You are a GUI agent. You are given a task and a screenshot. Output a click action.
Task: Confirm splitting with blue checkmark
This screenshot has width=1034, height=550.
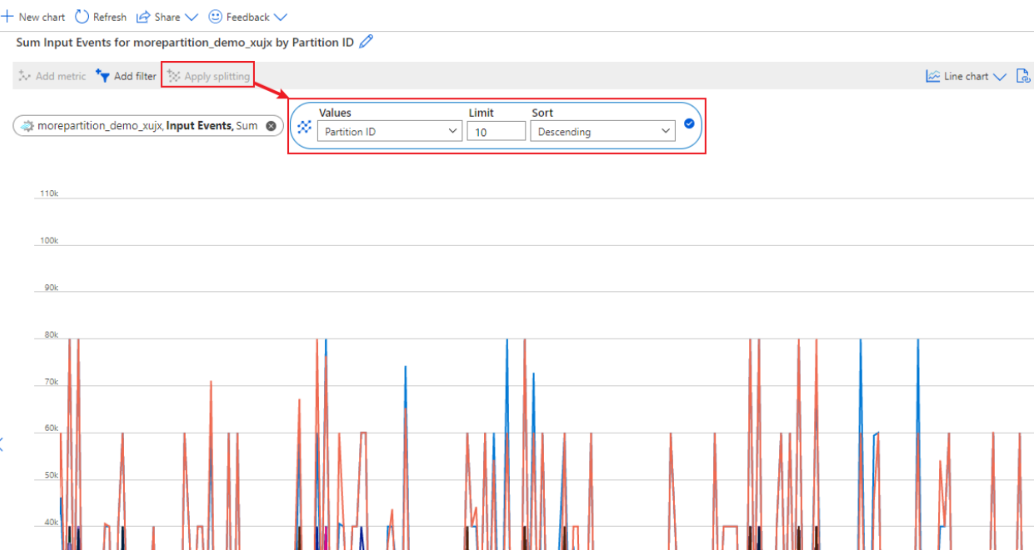689,123
